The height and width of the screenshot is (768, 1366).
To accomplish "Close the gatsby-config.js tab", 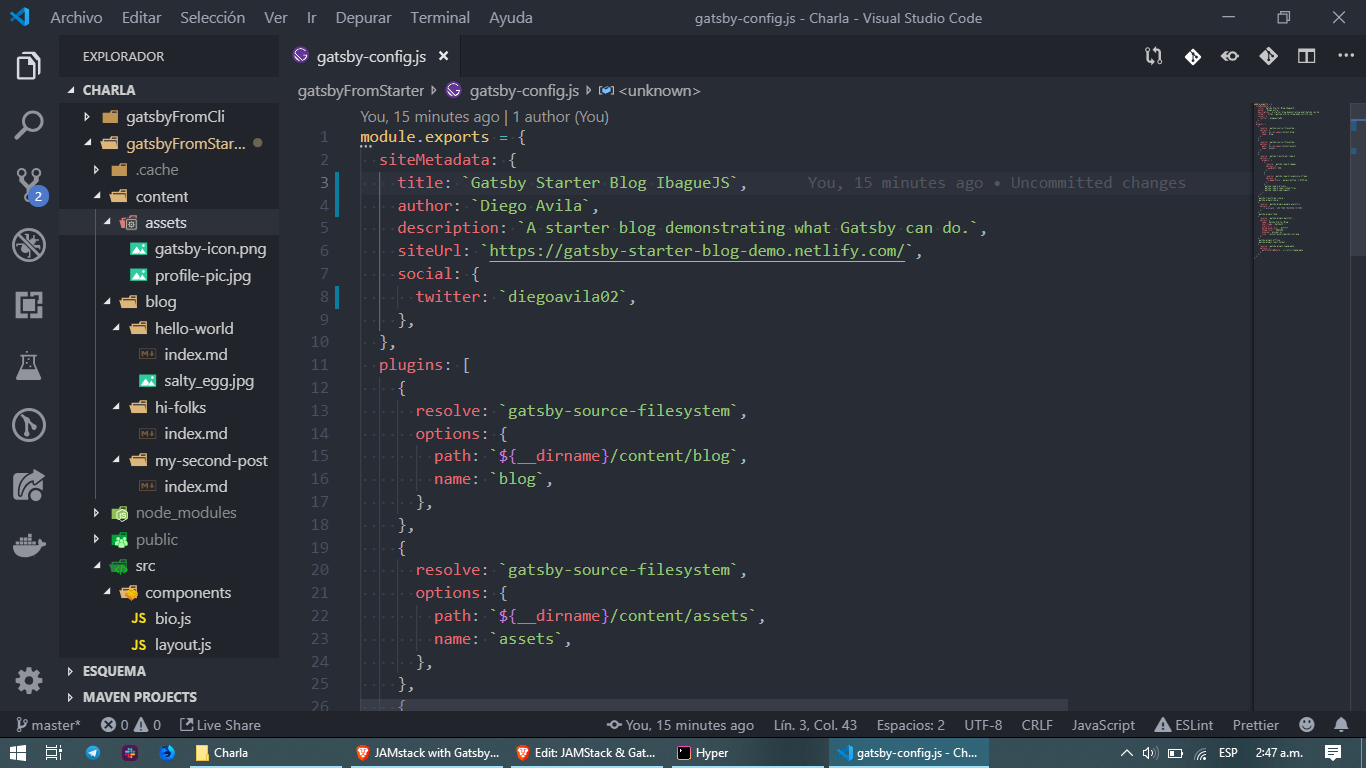I will (x=444, y=57).
